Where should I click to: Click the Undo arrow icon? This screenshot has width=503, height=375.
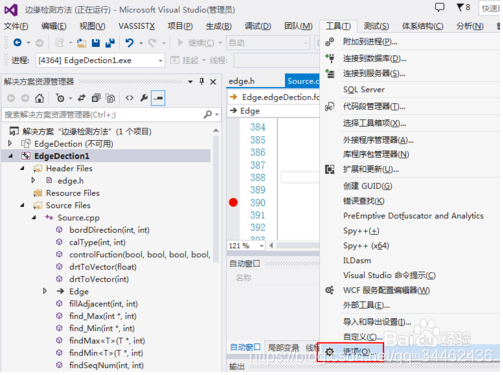click(129, 43)
